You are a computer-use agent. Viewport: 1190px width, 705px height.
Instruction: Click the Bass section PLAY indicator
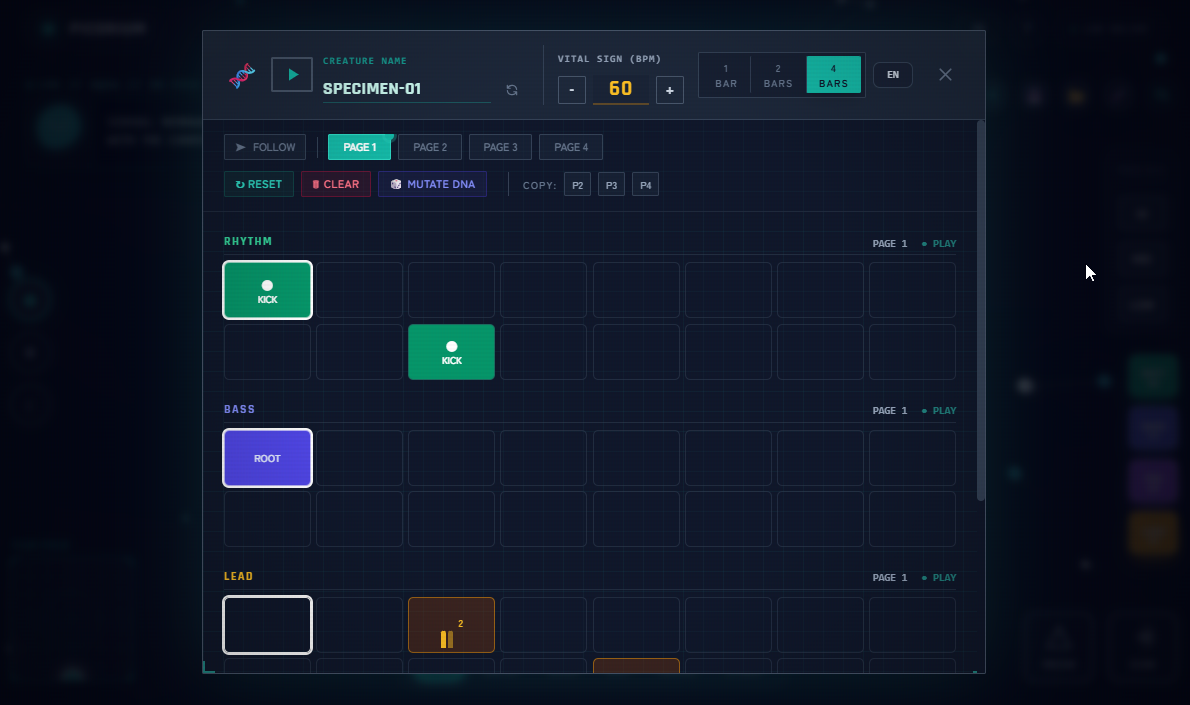click(x=939, y=411)
